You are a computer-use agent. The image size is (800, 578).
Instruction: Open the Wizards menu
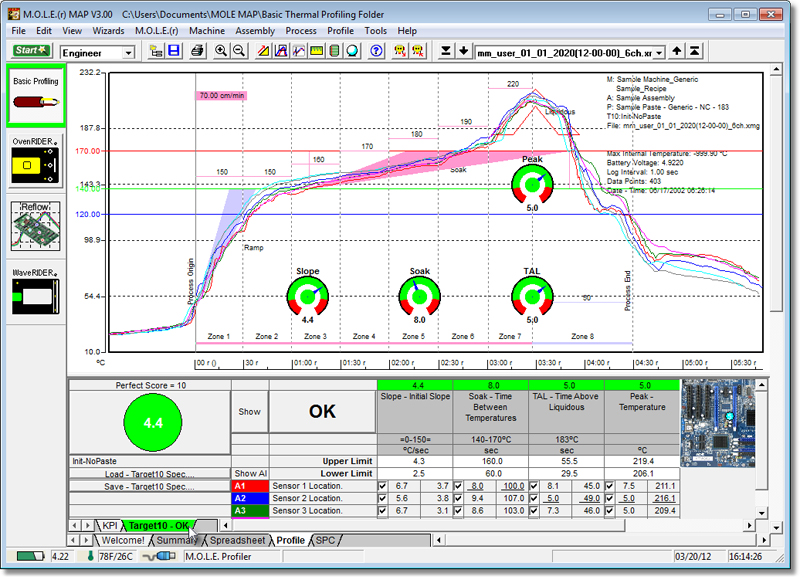point(108,31)
